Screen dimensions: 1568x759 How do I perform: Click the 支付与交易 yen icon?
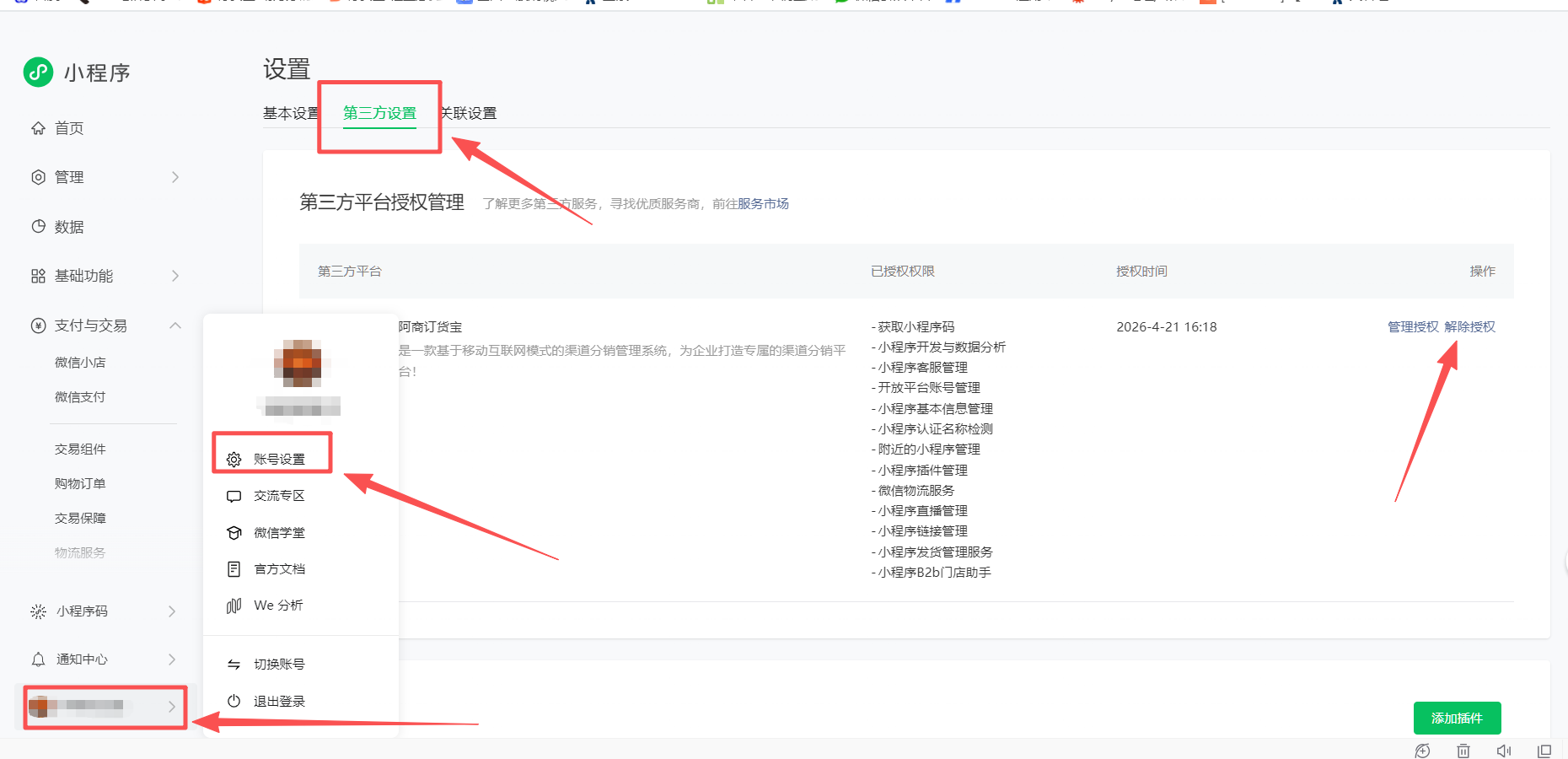click(x=38, y=326)
